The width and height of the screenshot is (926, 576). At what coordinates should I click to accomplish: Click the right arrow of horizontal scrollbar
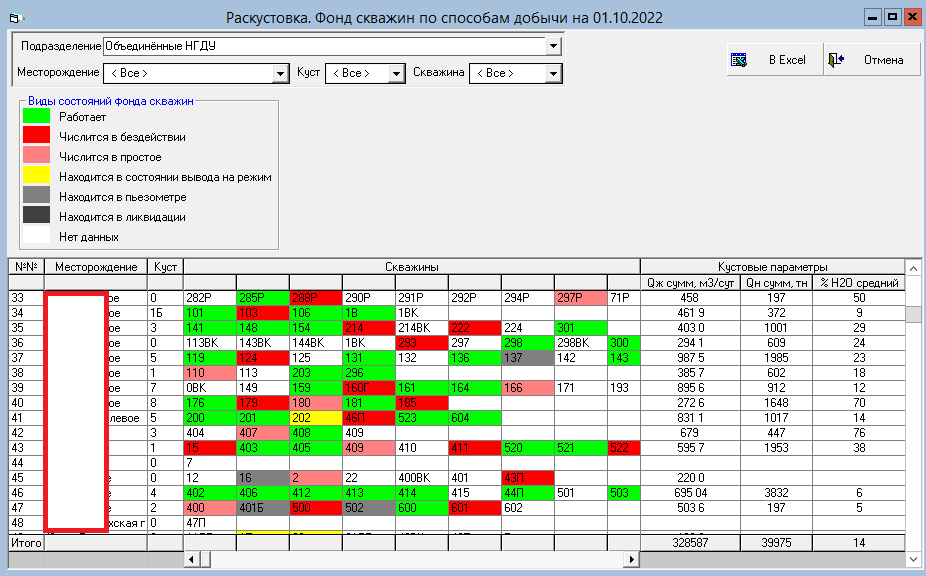[632, 559]
